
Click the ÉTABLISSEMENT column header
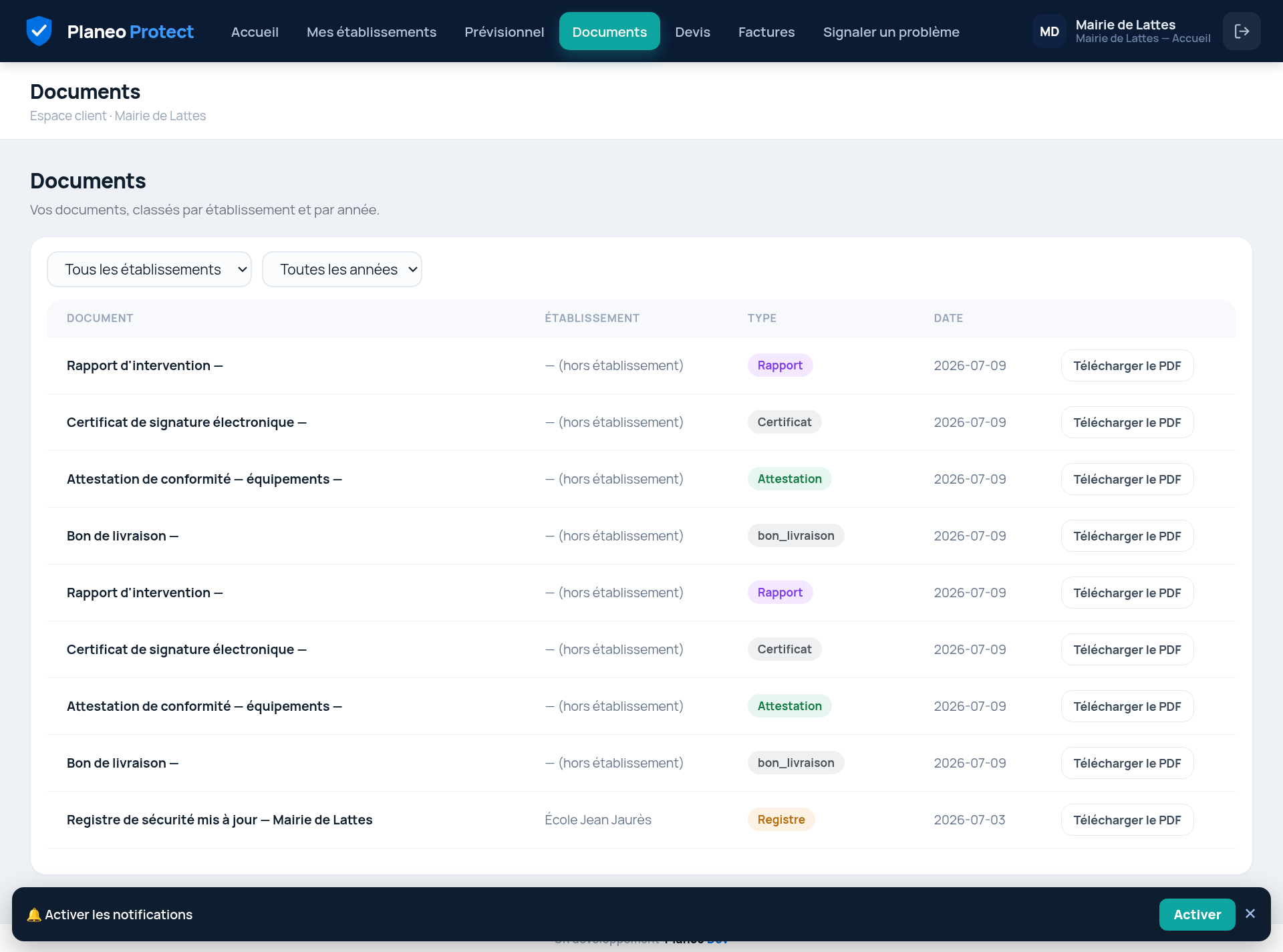(x=592, y=318)
